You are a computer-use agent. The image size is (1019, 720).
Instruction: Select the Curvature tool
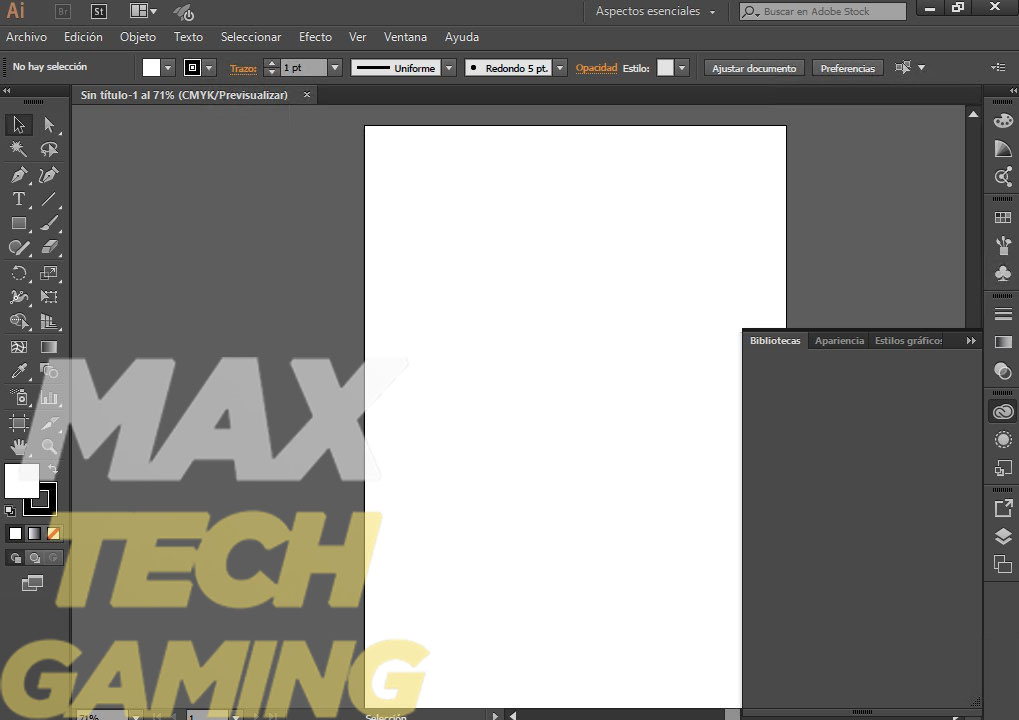point(49,174)
